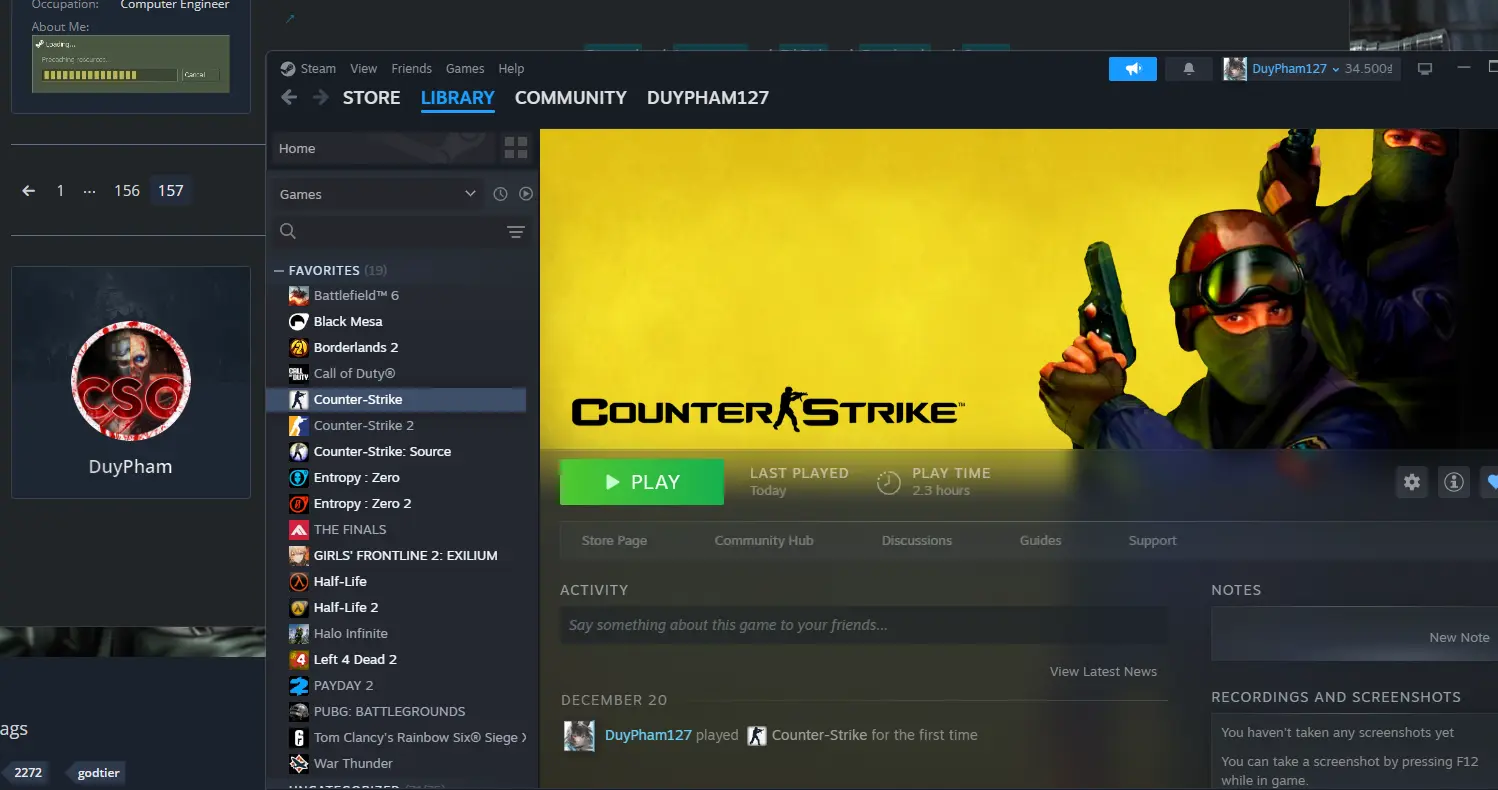The height and width of the screenshot is (790, 1498).
Task: Click the godtier tag in background window
Action: (97, 772)
